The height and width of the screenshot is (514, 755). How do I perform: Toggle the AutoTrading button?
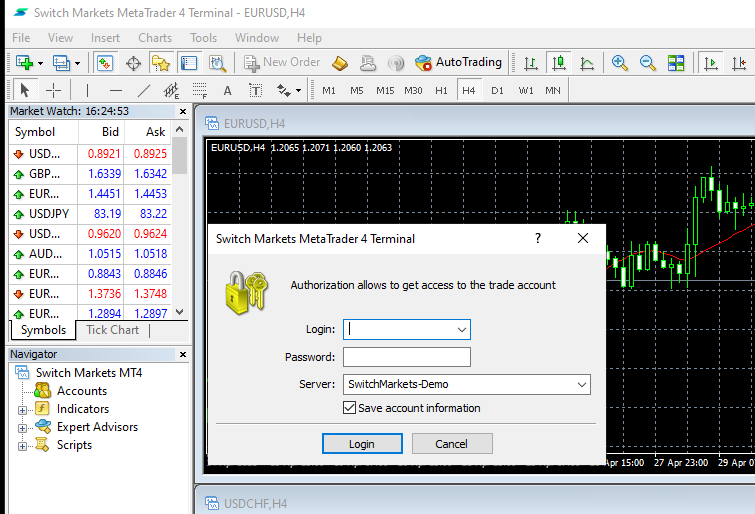(458, 63)
